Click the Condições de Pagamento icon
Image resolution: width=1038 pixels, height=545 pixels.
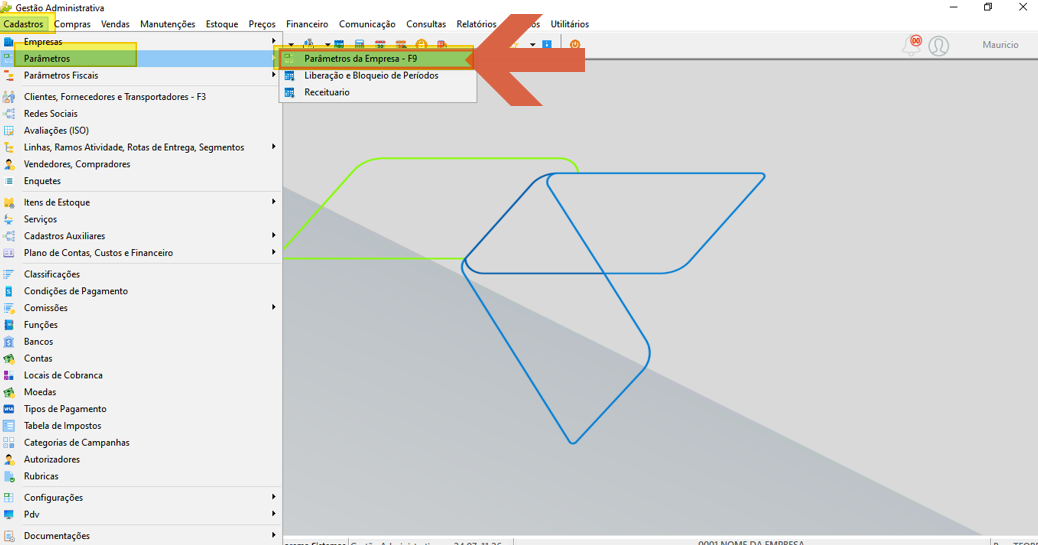click(x=9, y=291)
